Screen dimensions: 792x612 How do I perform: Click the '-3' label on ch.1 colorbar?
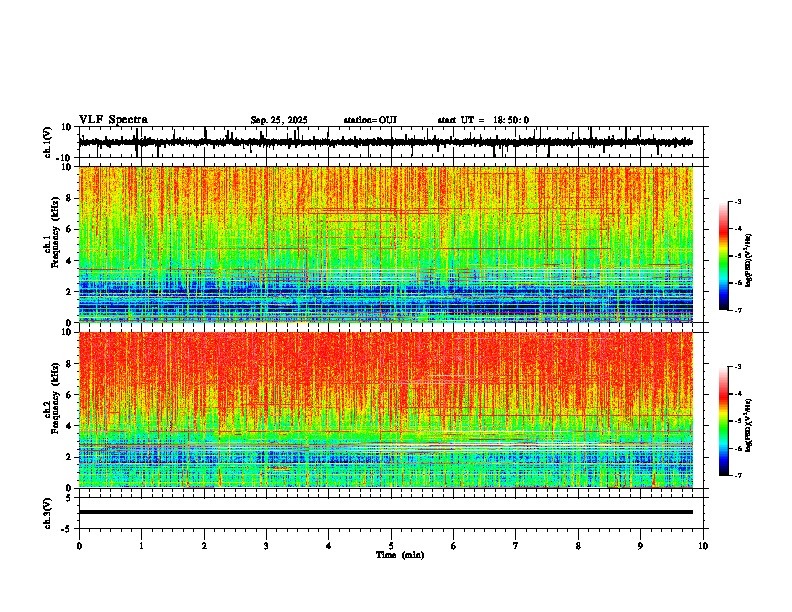coord(737,202)
